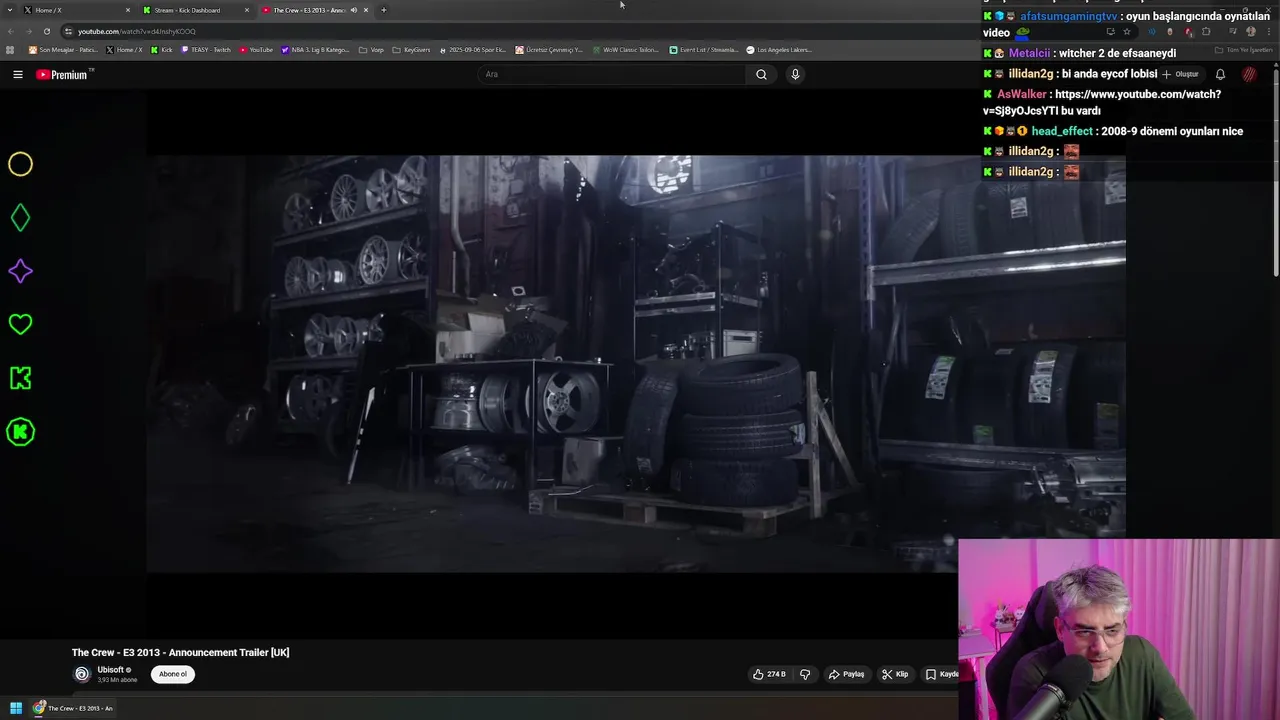The image size is (1280, 720).
Task: Focus the YouTube 'Ara' search field
Action: [612, 74]
